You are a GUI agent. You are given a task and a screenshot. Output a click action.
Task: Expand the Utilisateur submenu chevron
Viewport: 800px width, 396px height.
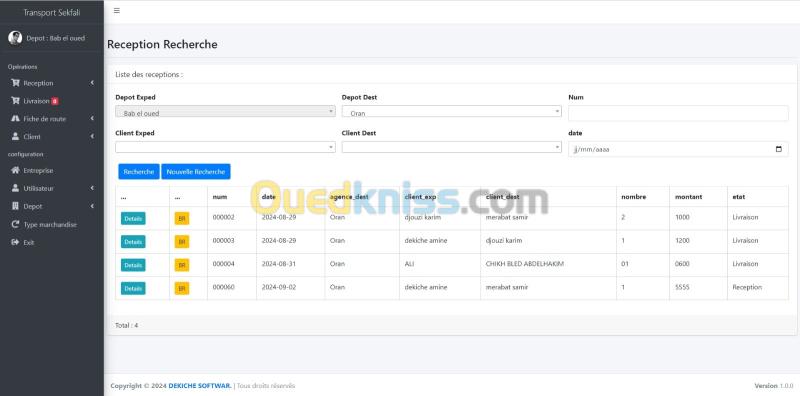click(x=92, y=188)
